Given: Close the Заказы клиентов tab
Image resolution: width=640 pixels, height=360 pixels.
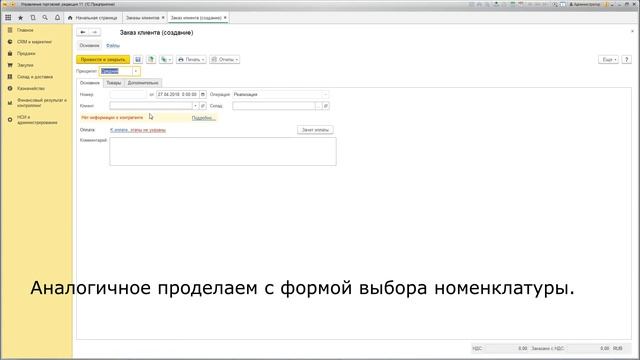Looking at the screenshot, I should tap(163, 18).
